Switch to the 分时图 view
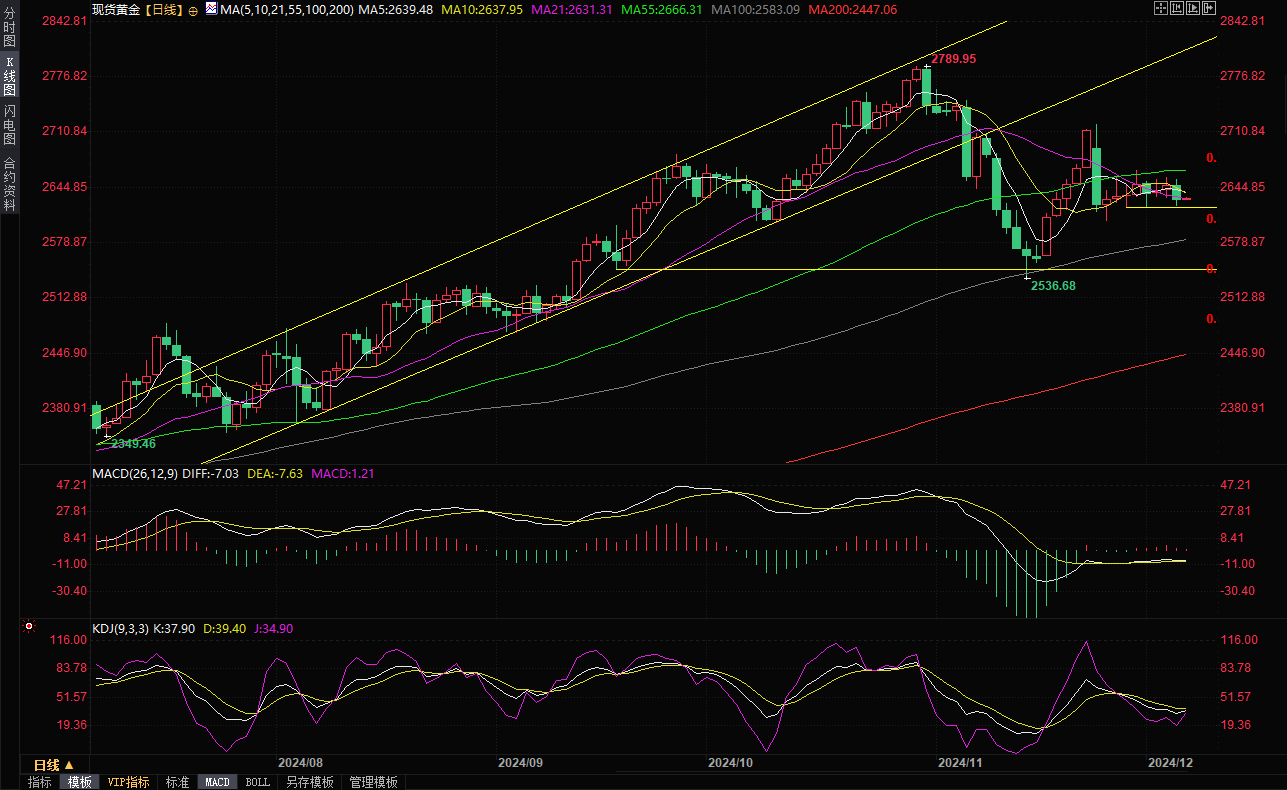The height and width of the screenshot is (790, 1287). 9,28
